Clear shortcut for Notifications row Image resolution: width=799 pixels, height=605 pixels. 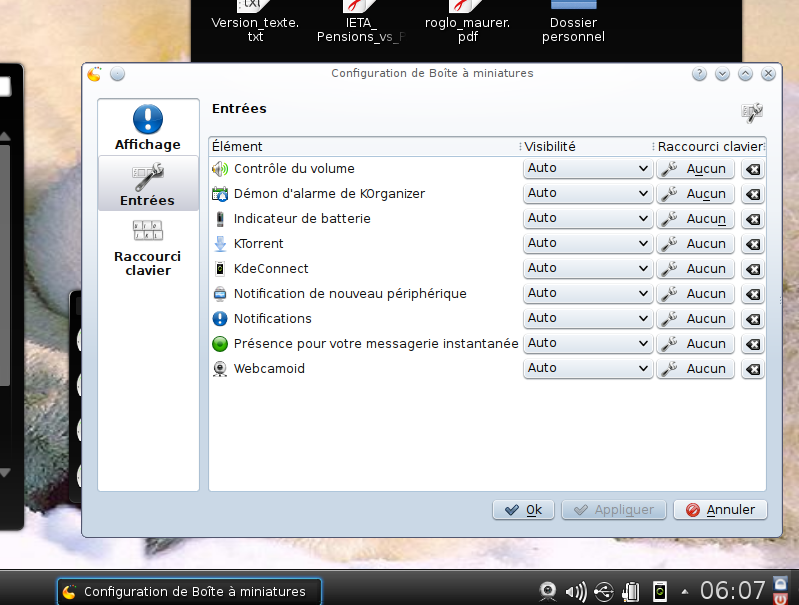click(x=753, y=319)
